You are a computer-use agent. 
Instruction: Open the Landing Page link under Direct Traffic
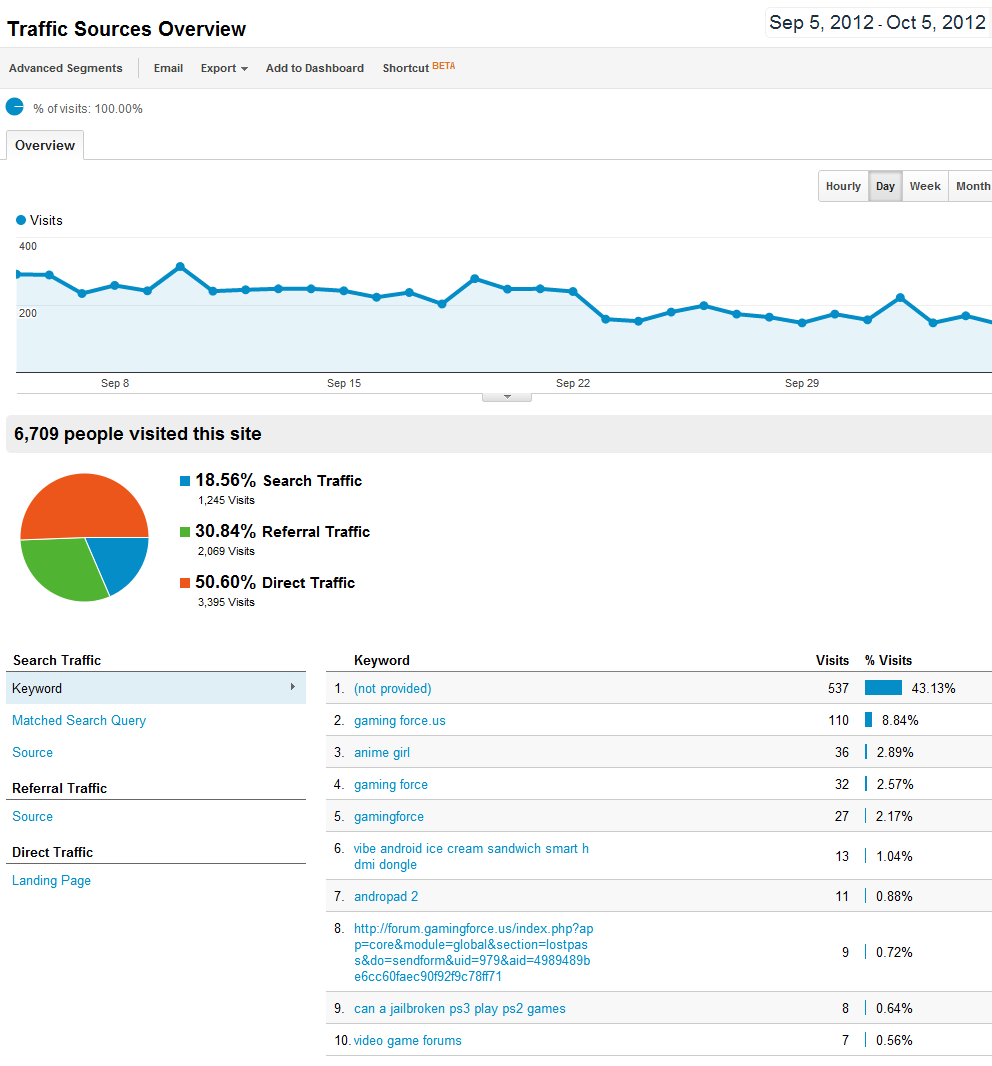tap(51, 880)
